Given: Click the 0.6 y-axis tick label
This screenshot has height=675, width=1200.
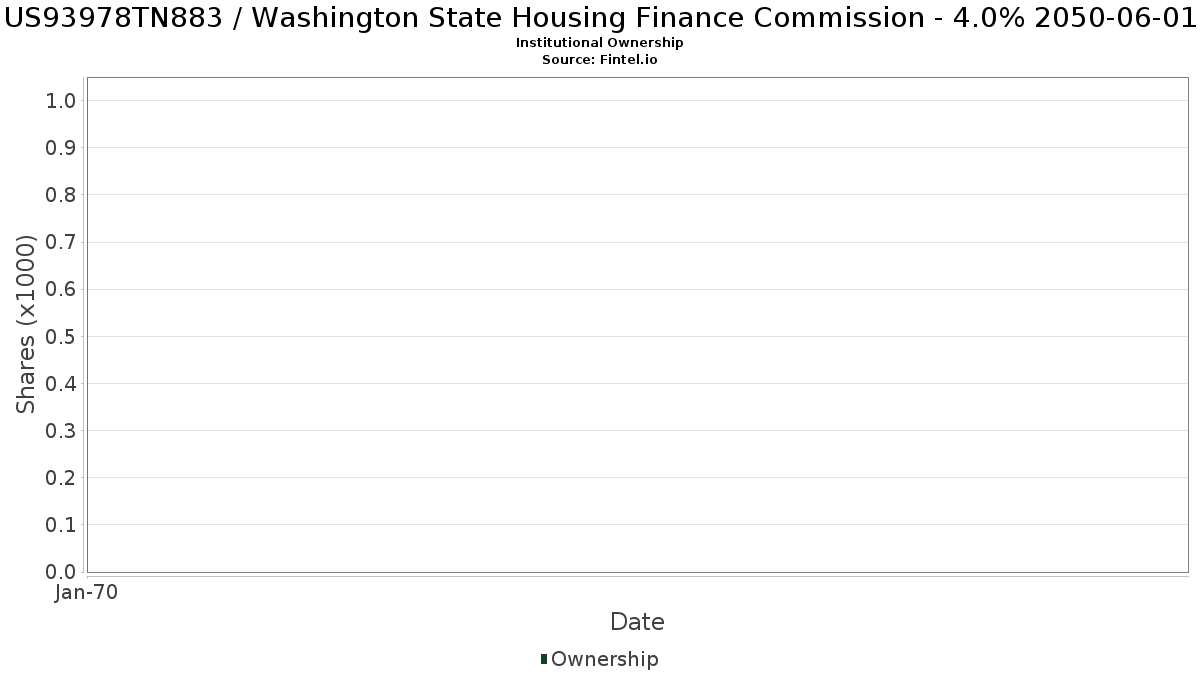Looking at the screenshot, I should 61,289.
